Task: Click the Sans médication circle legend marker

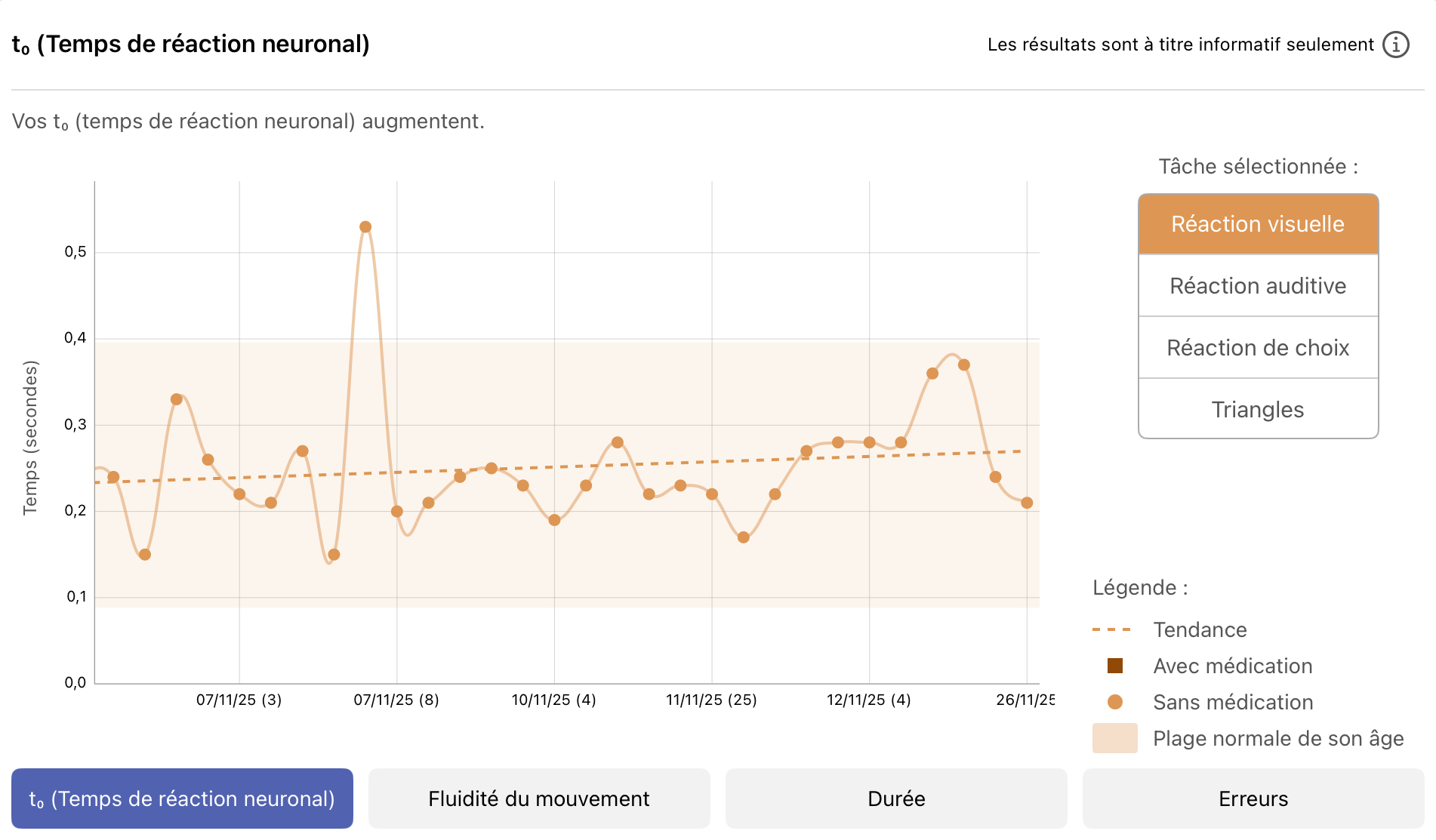Action: pyautogui.click(x=1114, y=702)
